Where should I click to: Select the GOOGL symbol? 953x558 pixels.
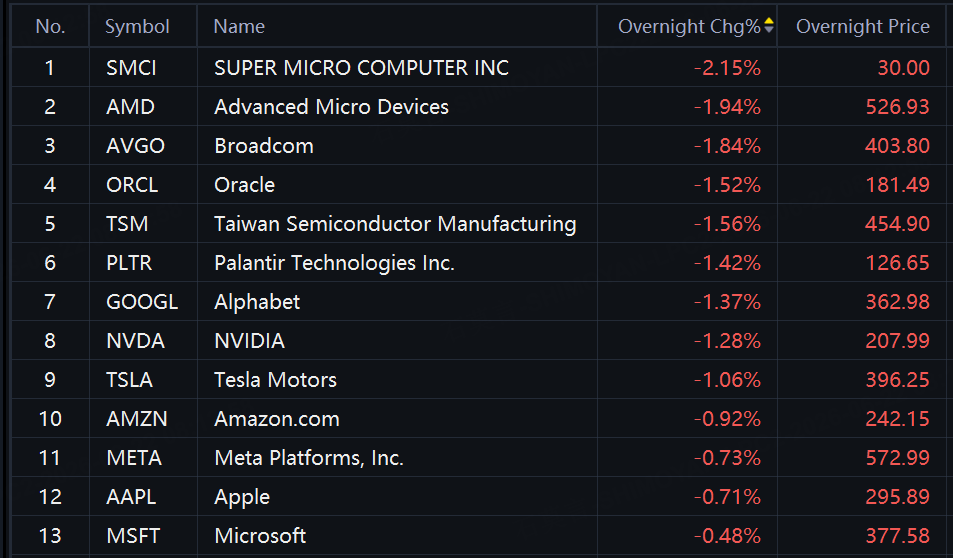(142, 301)
